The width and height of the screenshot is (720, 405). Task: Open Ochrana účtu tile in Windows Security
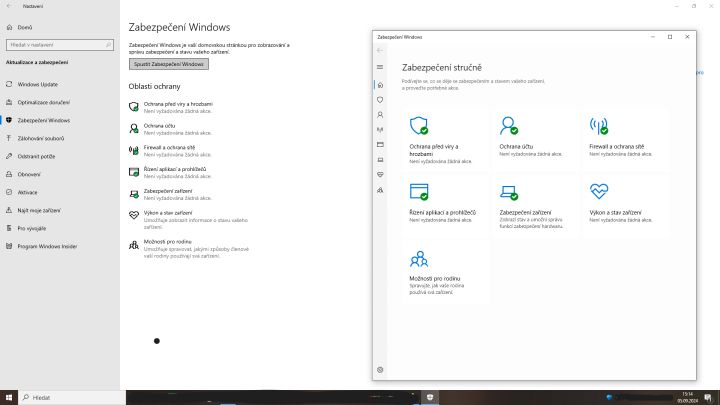(x=534, y=140)
